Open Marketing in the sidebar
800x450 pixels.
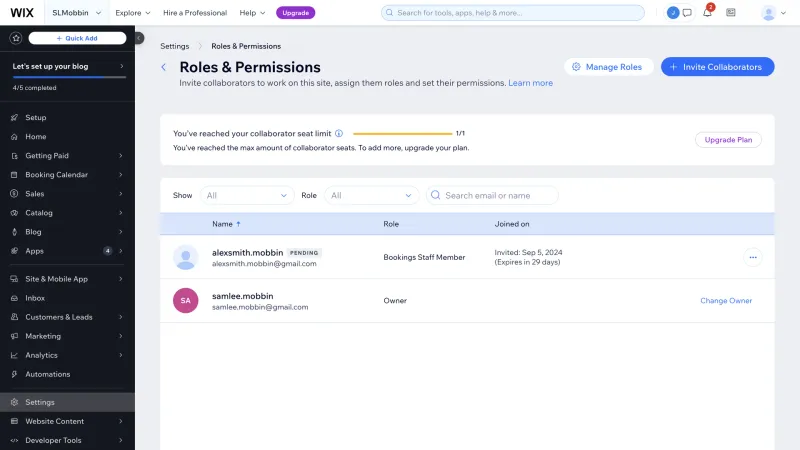(x=67, y=336)
